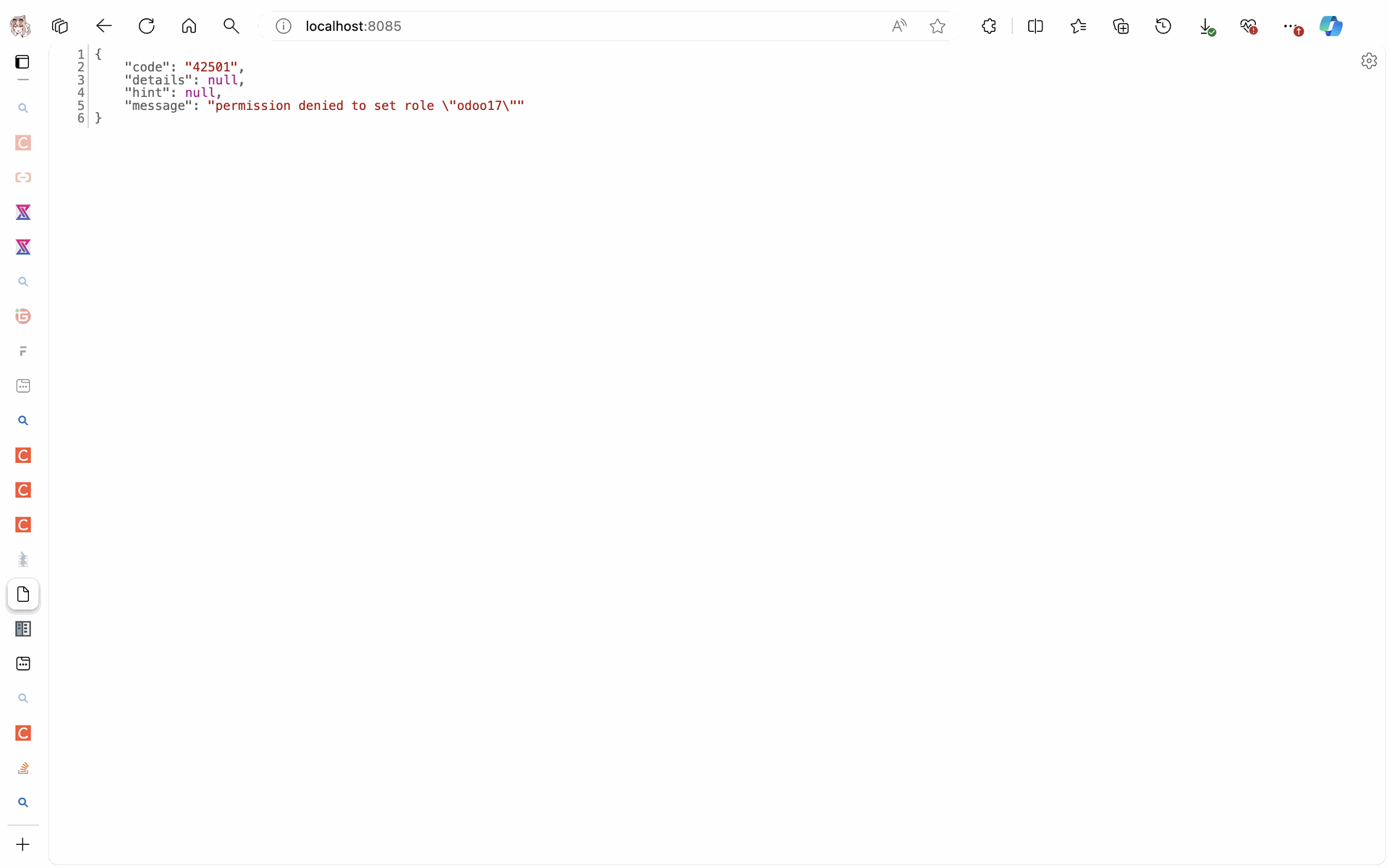Open the browser profile avatar menu

(x=20, y=26)
